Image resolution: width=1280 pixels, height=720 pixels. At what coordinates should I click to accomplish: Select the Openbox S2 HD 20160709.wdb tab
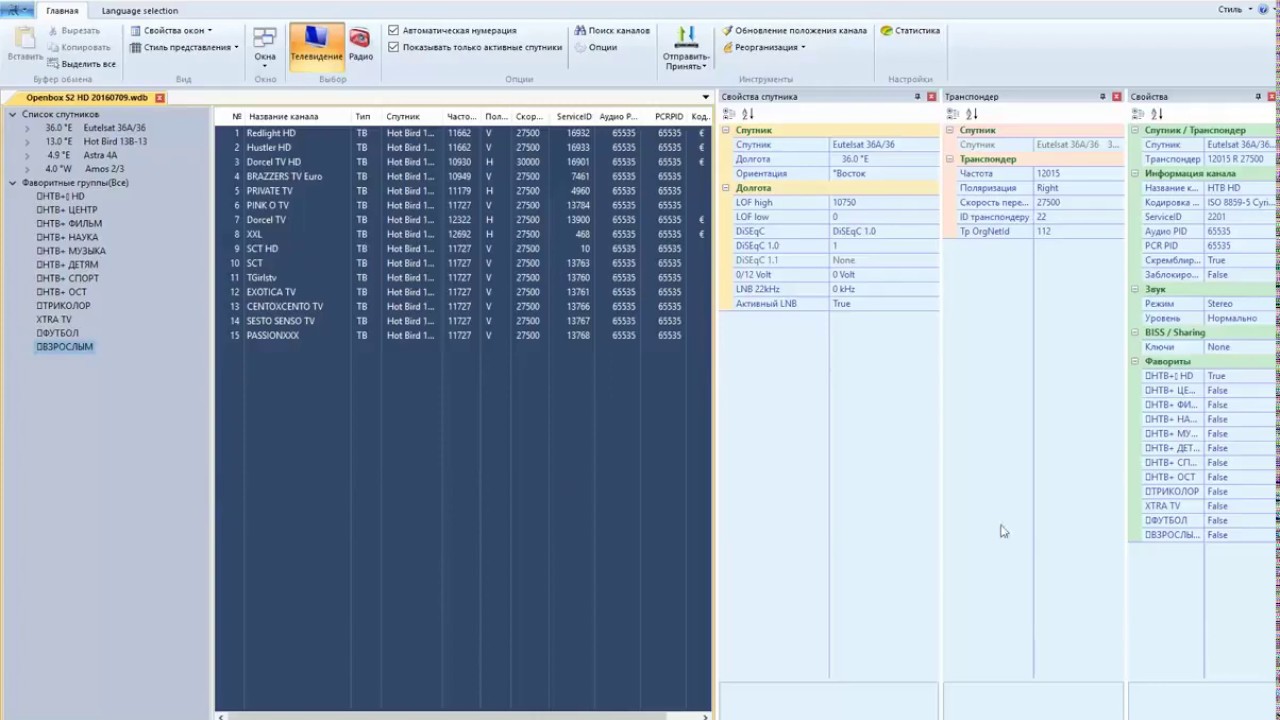(x=86, y=98)
